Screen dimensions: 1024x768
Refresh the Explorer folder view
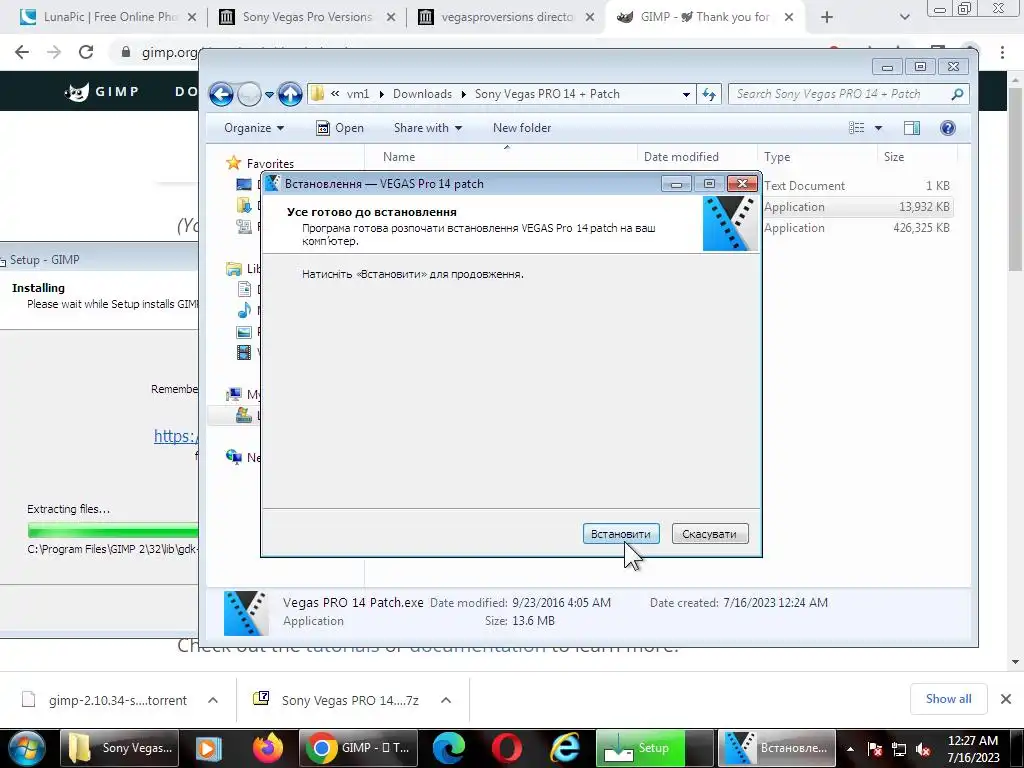tap(709, 95)
